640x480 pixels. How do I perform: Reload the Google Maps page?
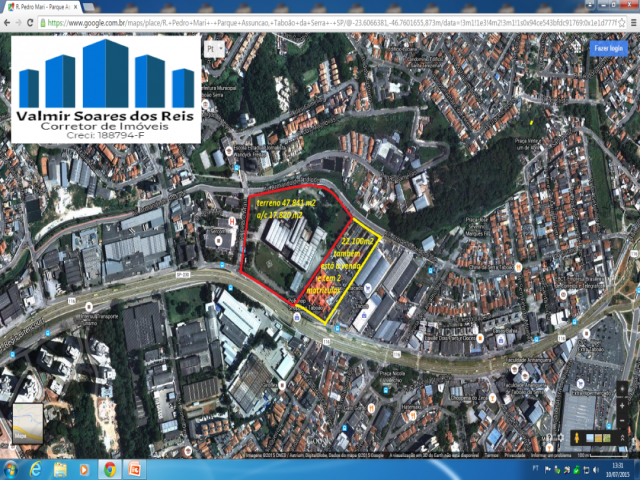30,23
